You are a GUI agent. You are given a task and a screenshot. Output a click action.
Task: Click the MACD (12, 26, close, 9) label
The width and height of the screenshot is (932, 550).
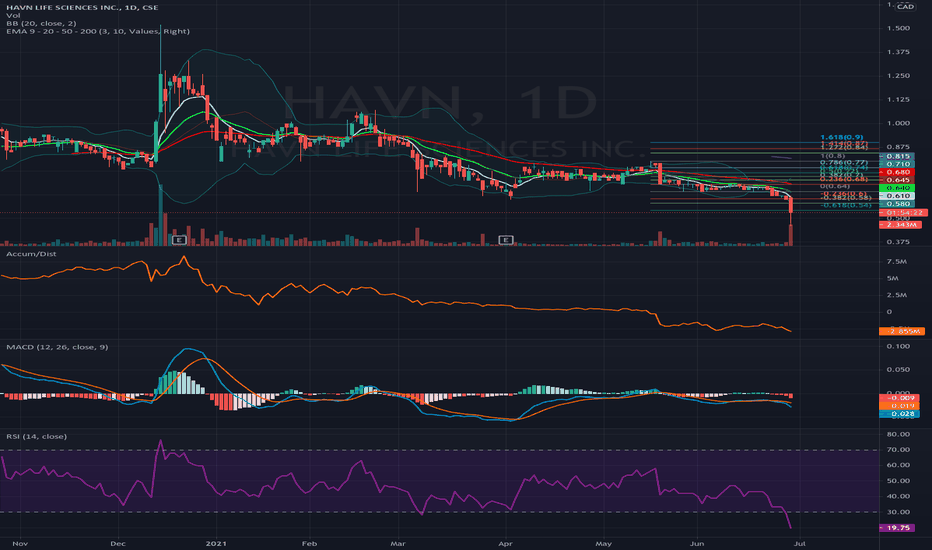(x=57, y=347)
